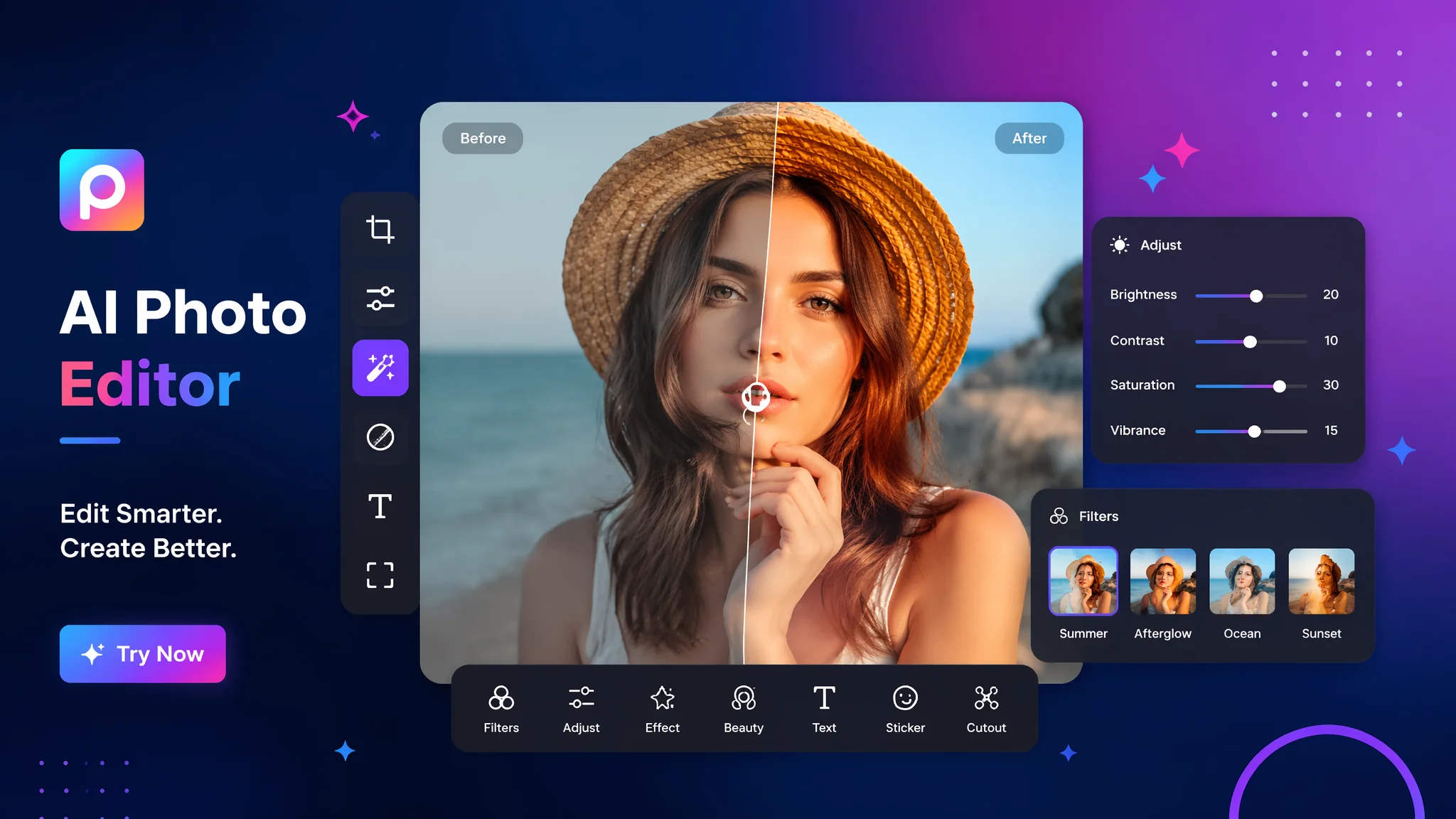Click the Filters panel title
This screenshot has width=1456, height=819.
(1099, 516)
